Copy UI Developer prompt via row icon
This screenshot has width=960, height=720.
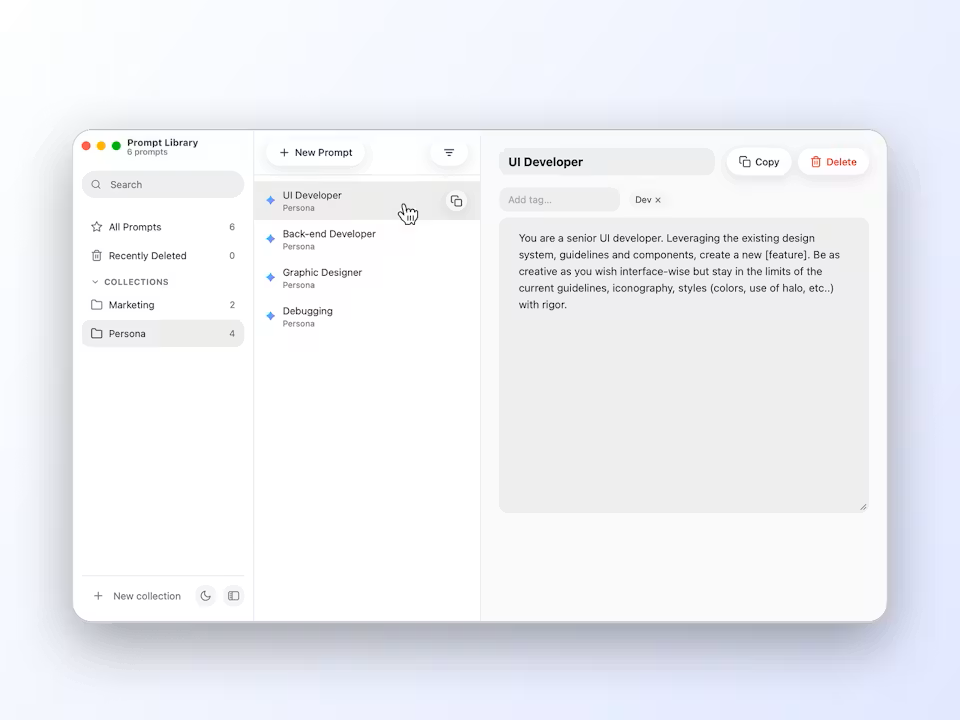tap(456, 201)
